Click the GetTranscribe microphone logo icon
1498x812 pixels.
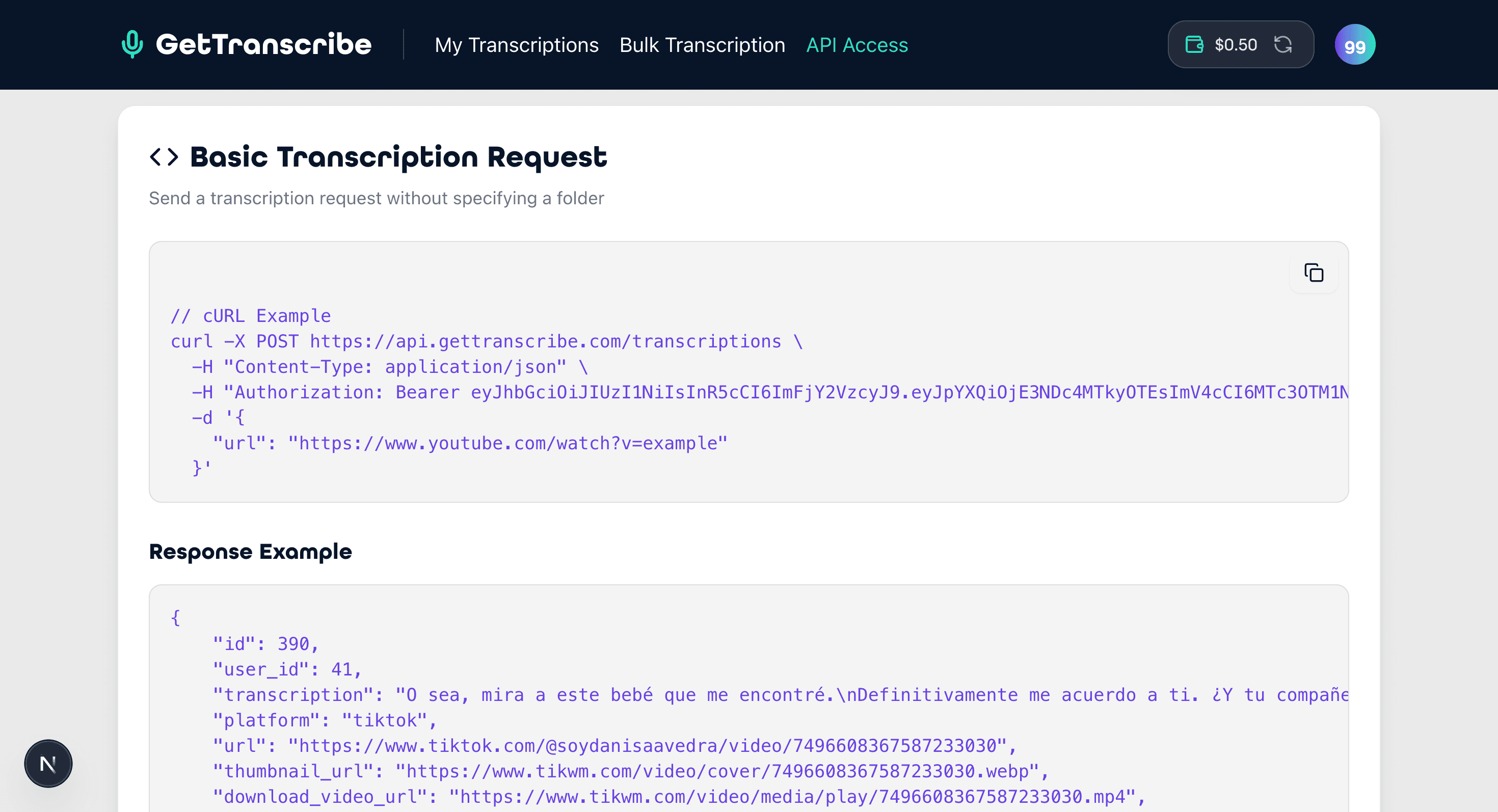coord(131,44)
